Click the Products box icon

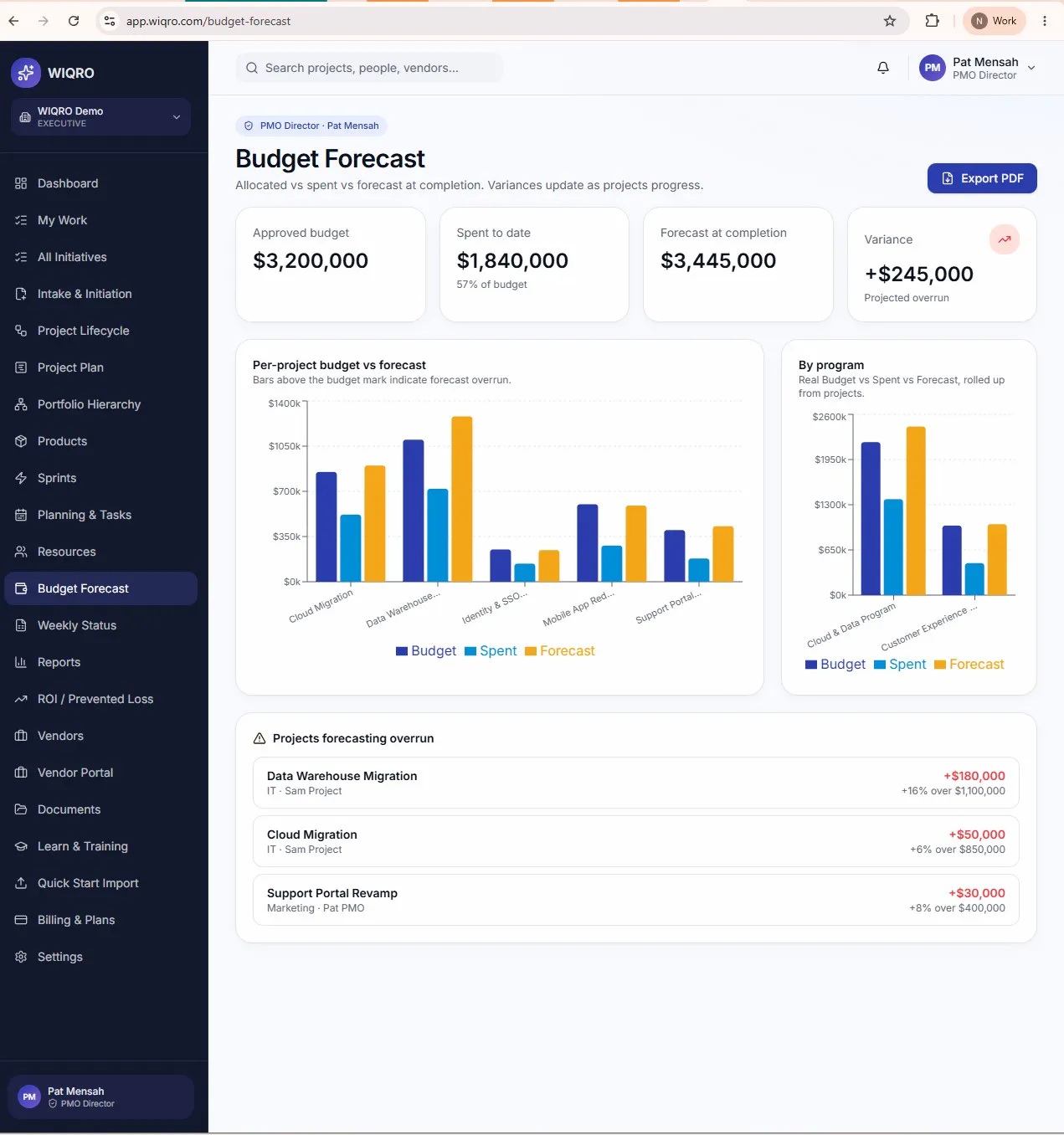tap(21, 441)
